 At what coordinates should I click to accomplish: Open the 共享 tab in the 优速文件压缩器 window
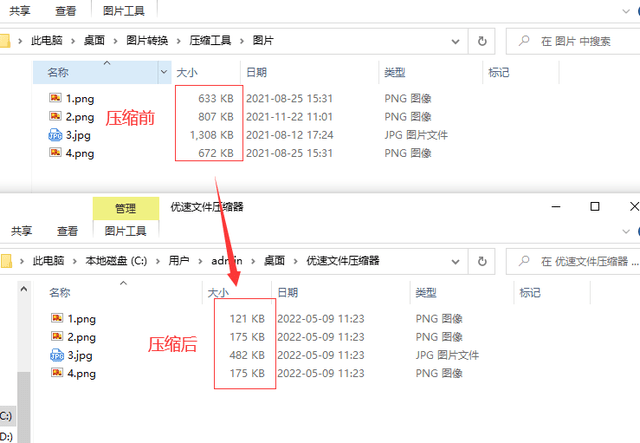(x=21, y=231)
